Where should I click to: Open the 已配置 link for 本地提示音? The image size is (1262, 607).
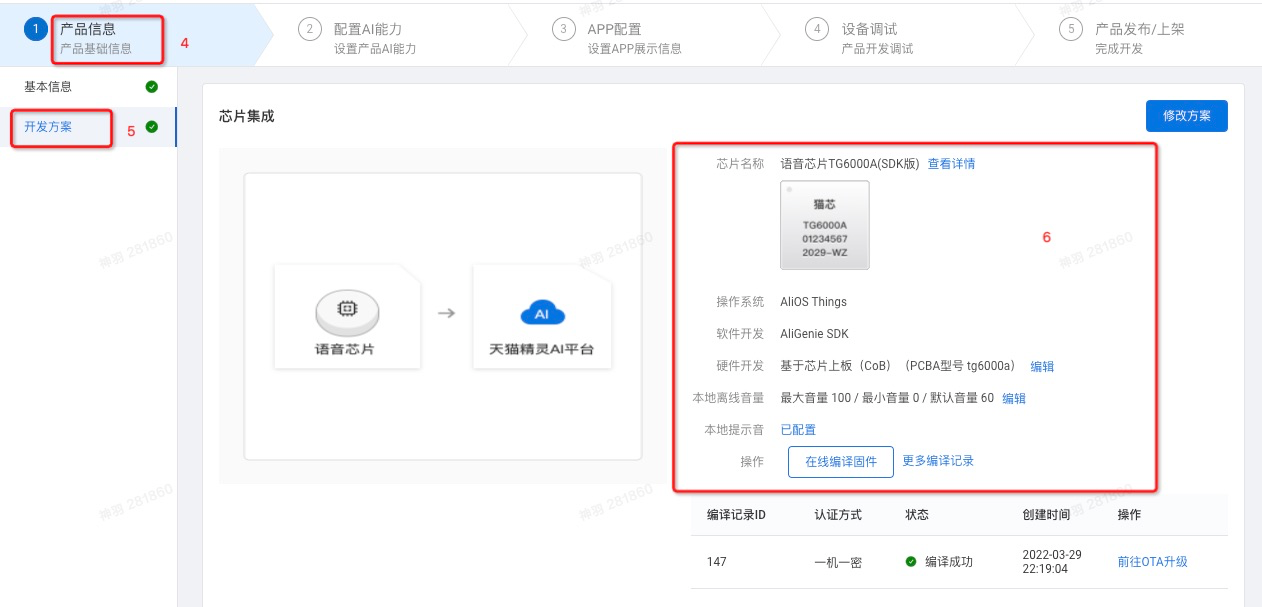click(798, 430)
